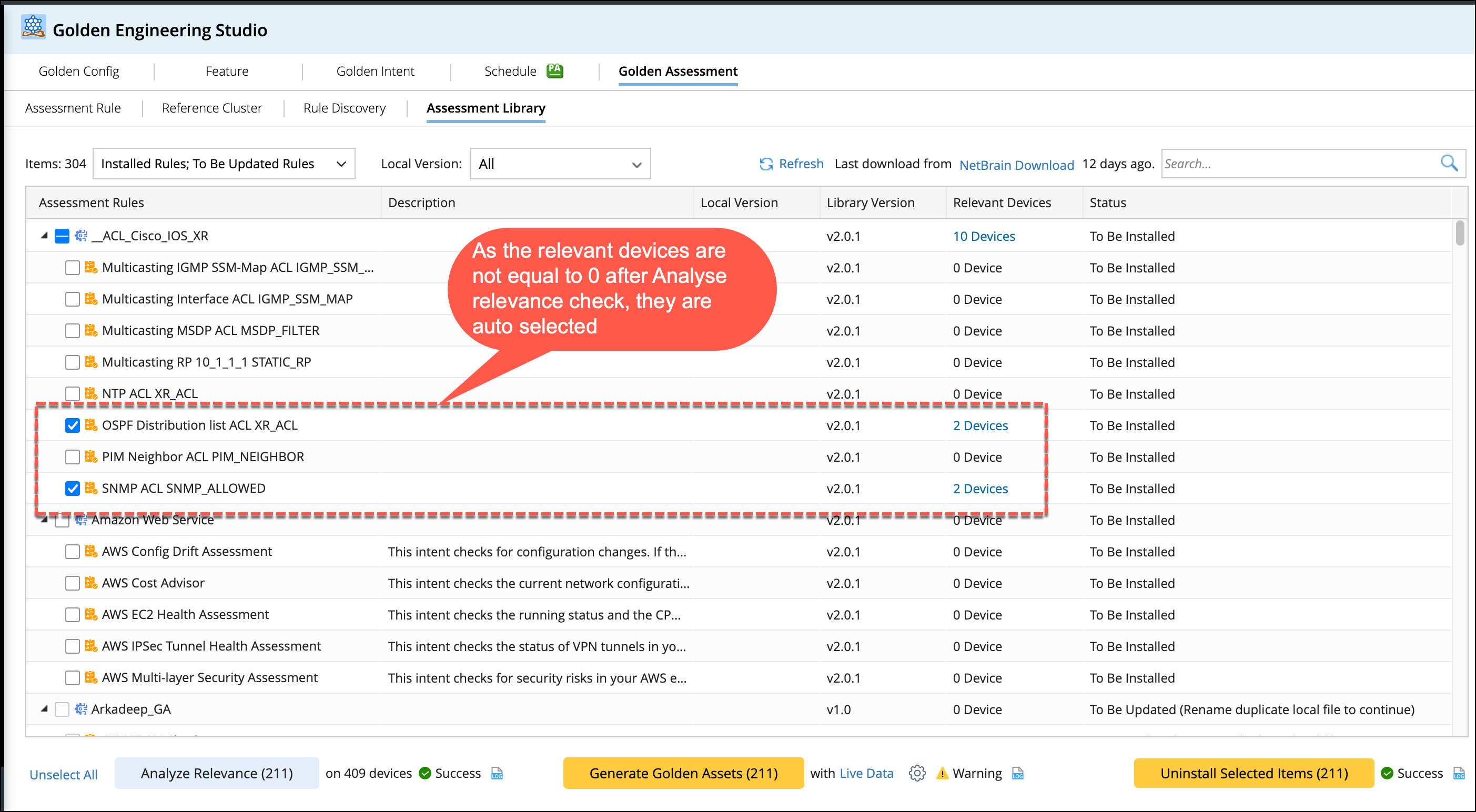The height and width of the screenshot is (812, 1476).
Task: Click the PA badge icon next to Schedule
Action: 554,70
